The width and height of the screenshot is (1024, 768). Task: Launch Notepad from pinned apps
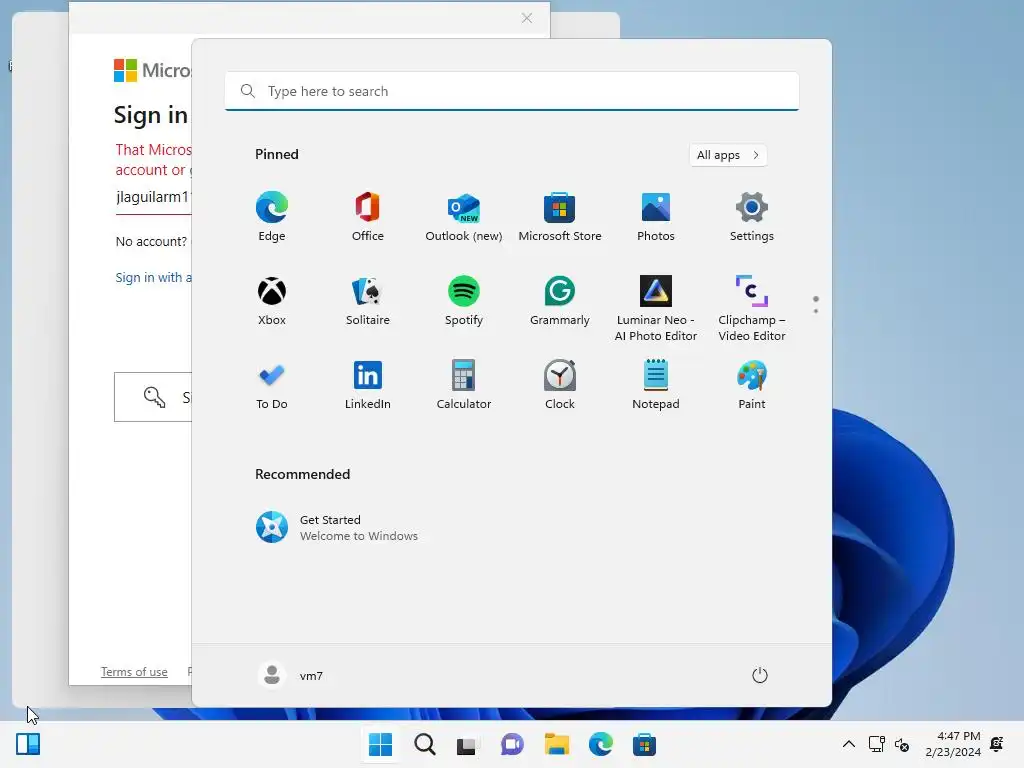(x=656, y=385)
